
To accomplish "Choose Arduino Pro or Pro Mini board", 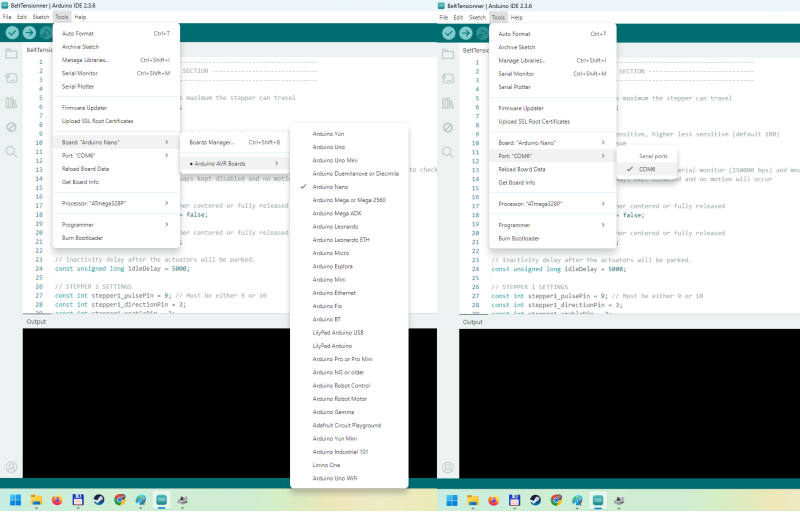I will pyautogui.click(x=349, y=359).
